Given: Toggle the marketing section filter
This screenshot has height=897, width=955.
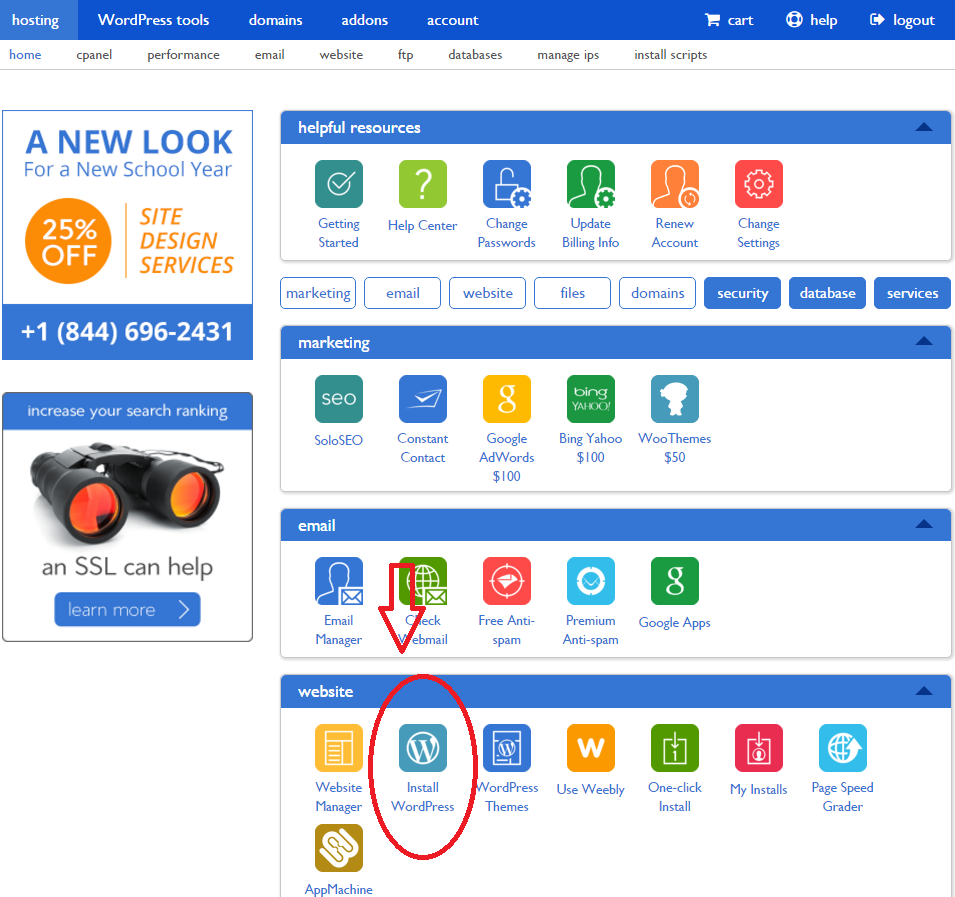Looking at the screenshot, I should (318, 293).
